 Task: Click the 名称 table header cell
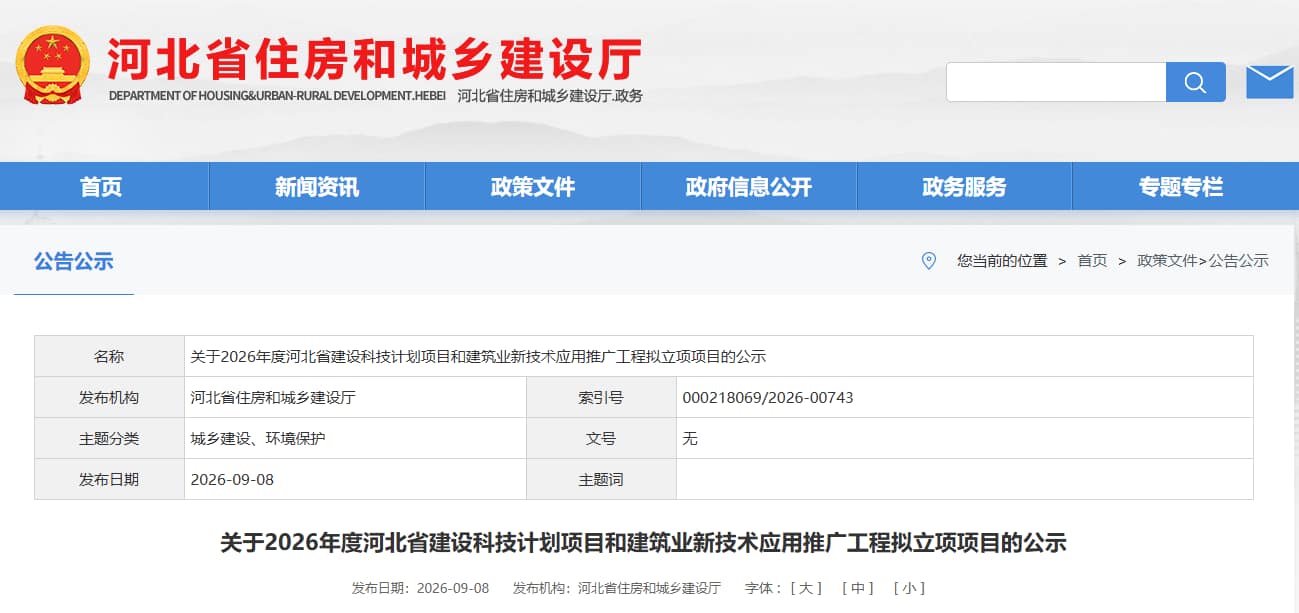pos(109,356)
